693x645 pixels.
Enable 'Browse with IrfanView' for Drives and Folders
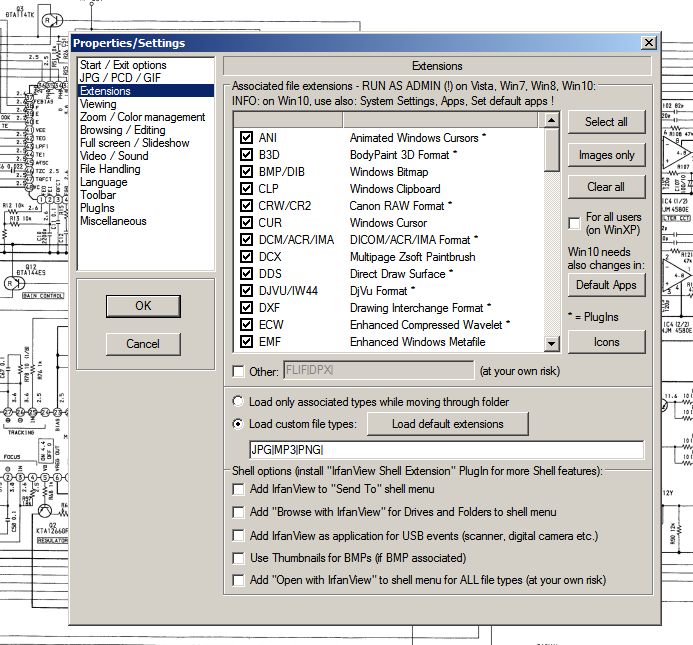(x=238, y=512)
